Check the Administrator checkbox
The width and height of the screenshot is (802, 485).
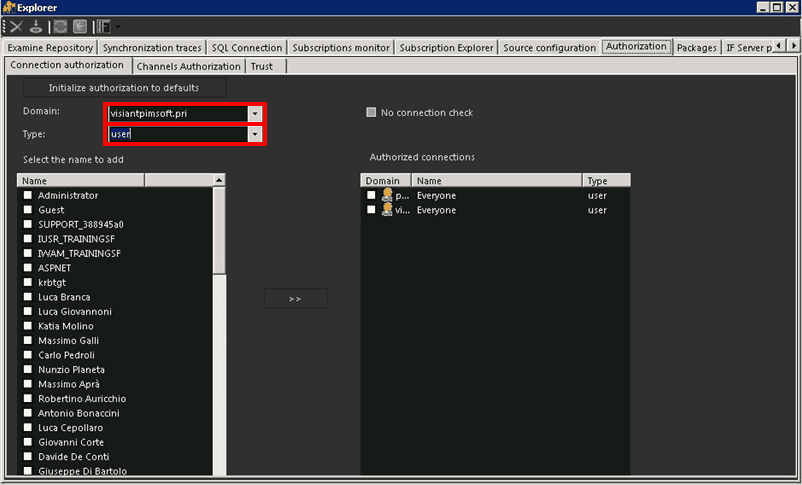coord(28,195)
